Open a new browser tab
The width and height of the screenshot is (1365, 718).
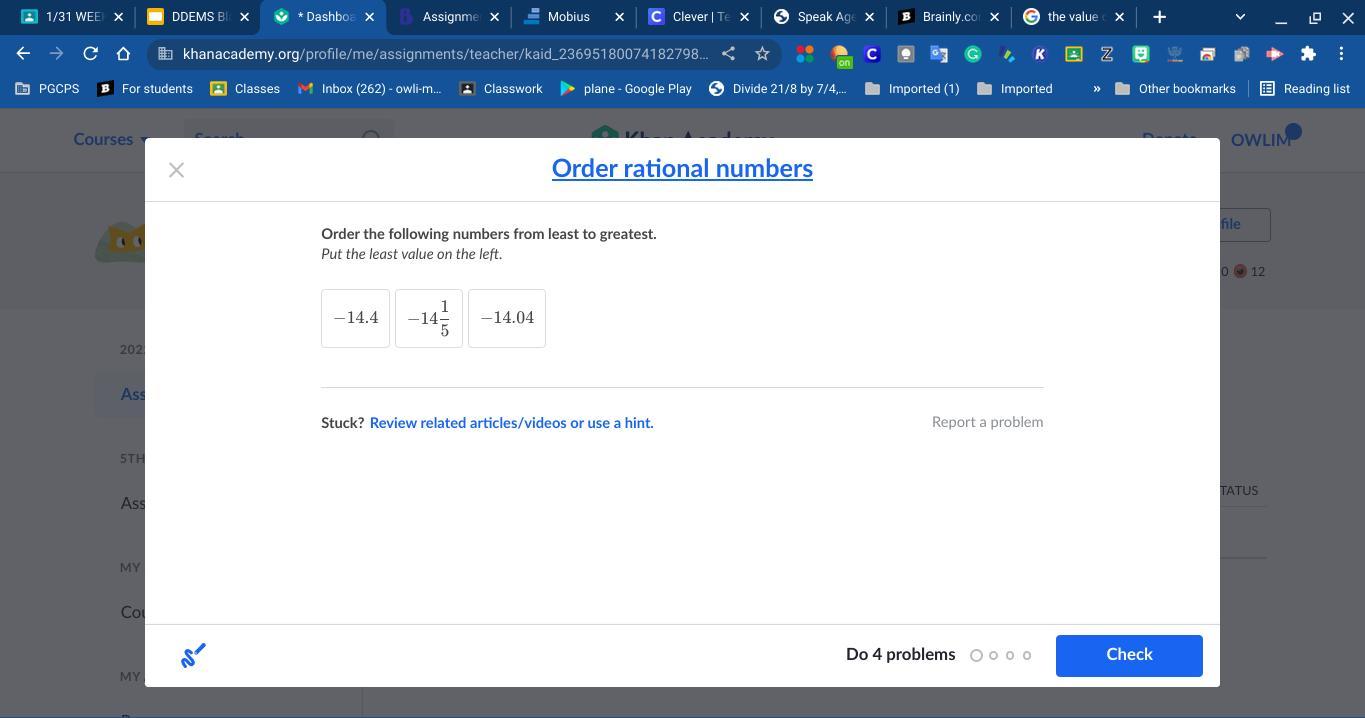click(1159, 17)
